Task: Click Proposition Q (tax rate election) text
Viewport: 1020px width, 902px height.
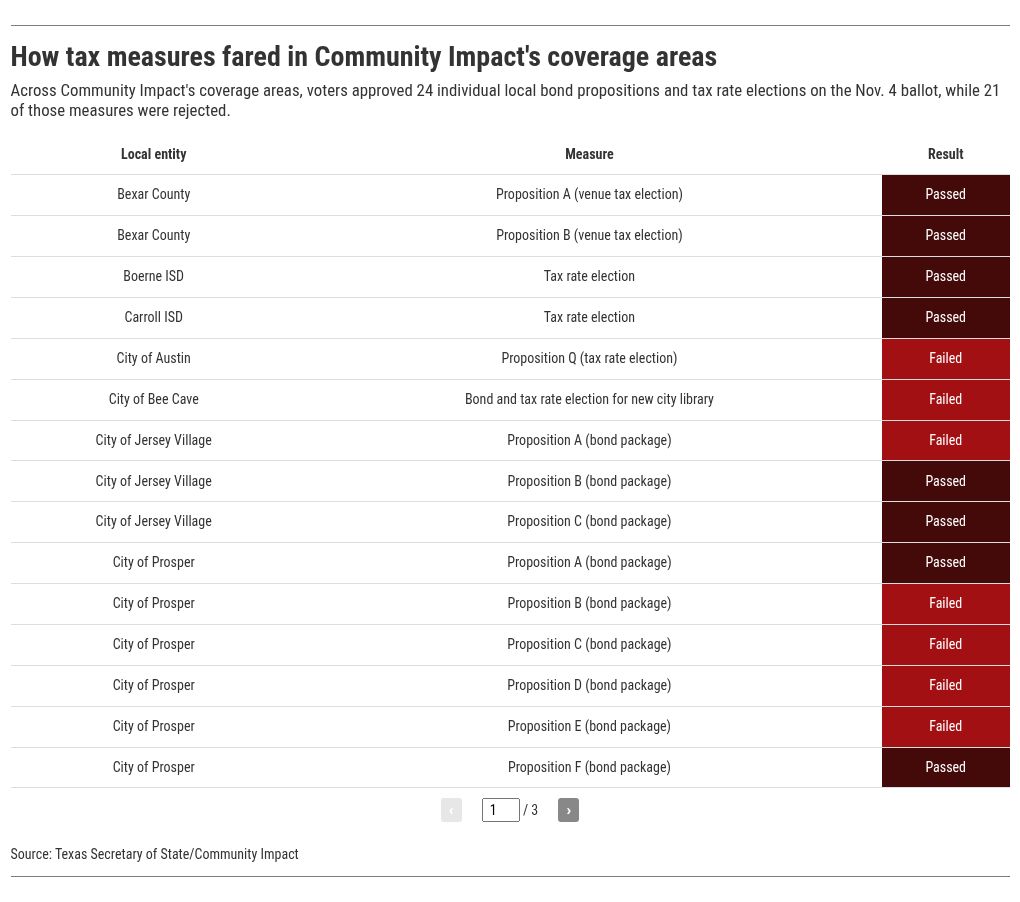Action: [589, 358]
